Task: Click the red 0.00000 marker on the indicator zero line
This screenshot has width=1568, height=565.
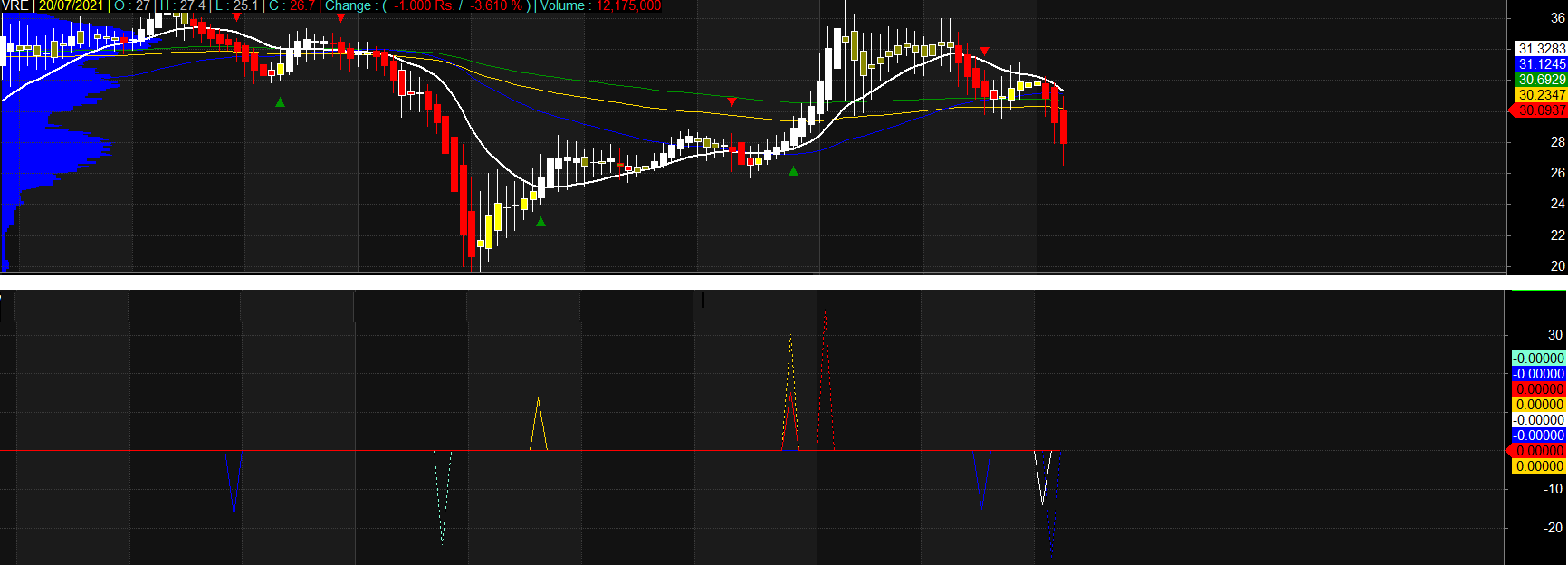Action: click(1539, 451)
